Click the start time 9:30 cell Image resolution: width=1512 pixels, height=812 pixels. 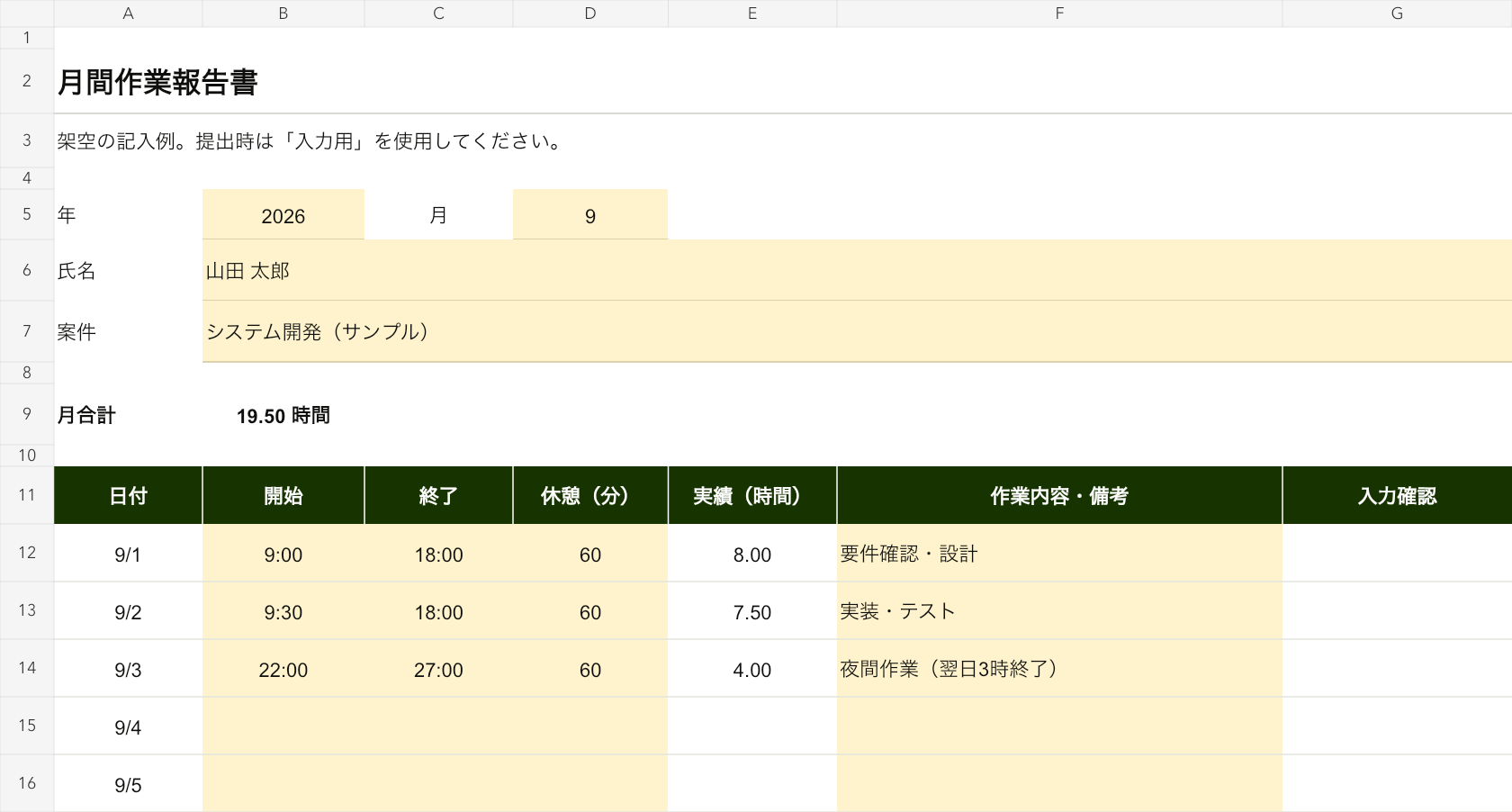(283, 611)
